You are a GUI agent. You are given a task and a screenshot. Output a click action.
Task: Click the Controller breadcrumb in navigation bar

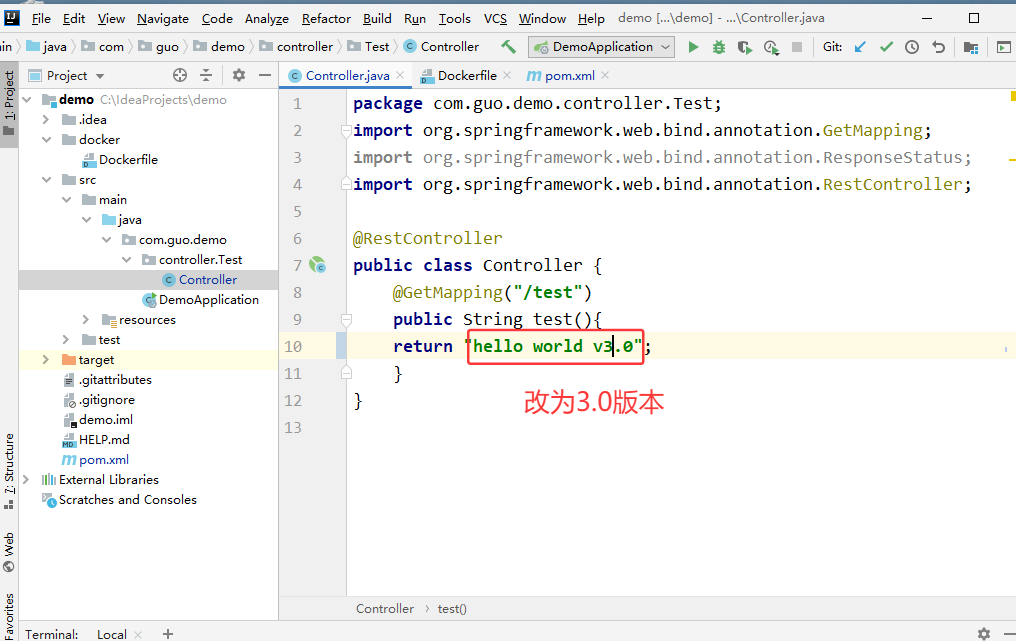pyautogui.click(x=441, y=47)
